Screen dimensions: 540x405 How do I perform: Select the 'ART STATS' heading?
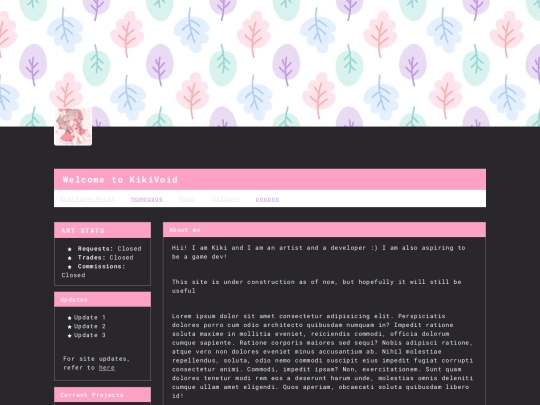(x=83, y=230)
